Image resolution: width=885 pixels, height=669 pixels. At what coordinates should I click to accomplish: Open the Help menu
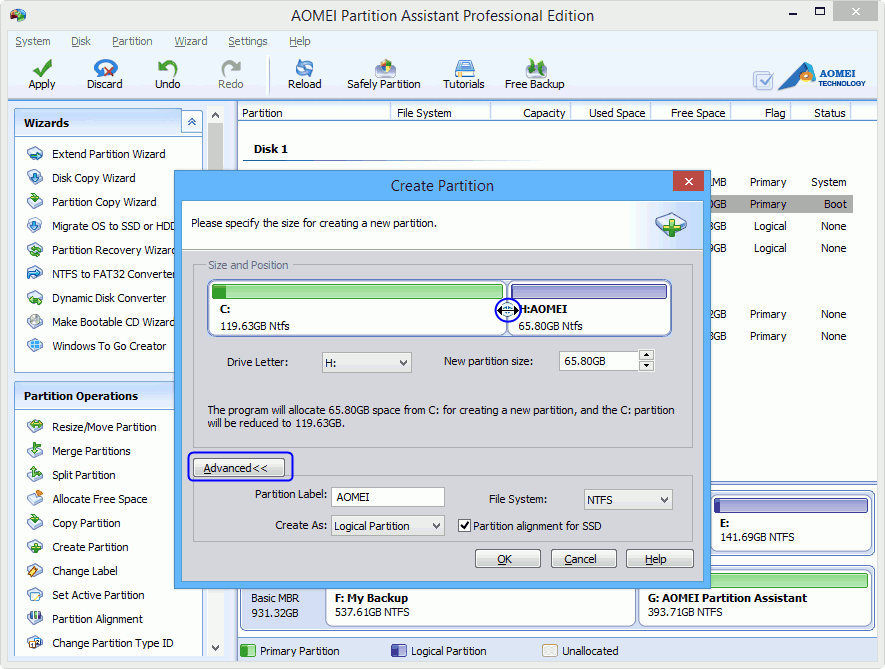pyautogui.click(x=300, y=41)
